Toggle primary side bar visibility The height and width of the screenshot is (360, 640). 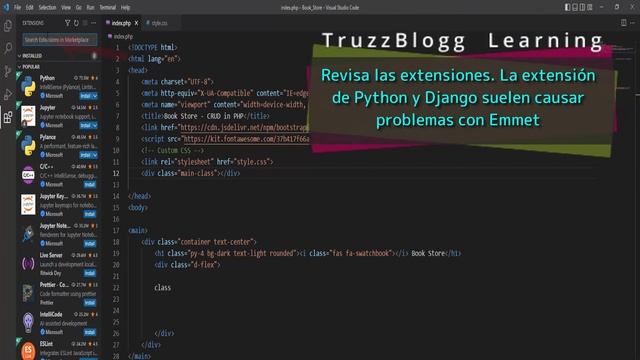click(568, 7)
